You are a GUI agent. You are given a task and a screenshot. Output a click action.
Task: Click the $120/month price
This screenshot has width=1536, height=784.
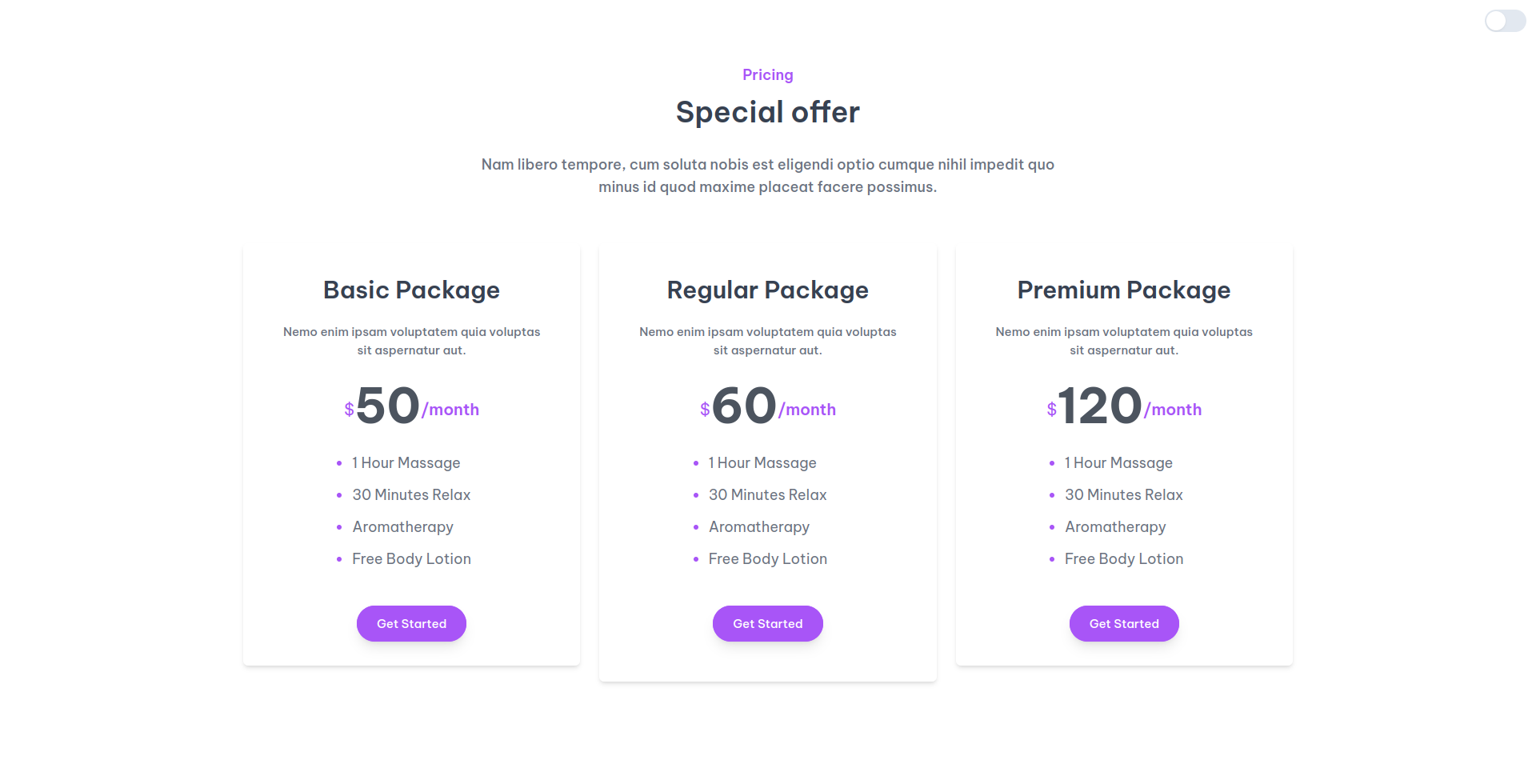(1123, 406)
